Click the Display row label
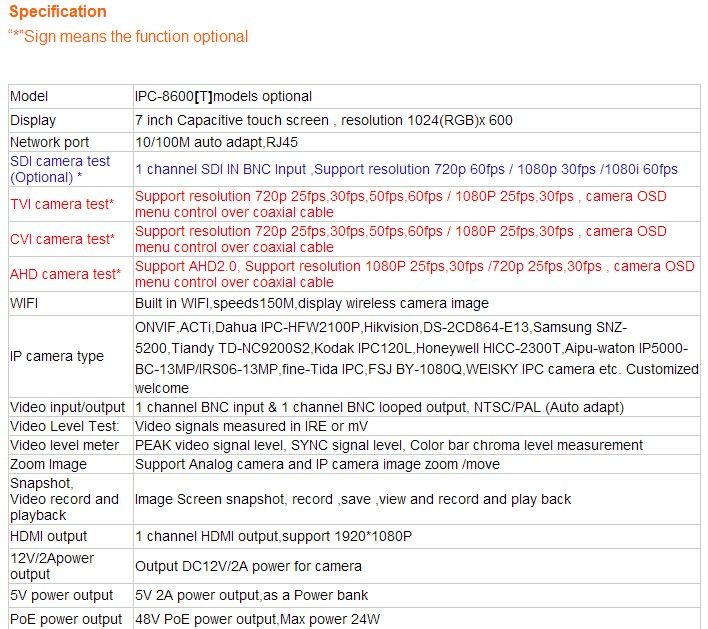708x629 pixels. [33, 120]
